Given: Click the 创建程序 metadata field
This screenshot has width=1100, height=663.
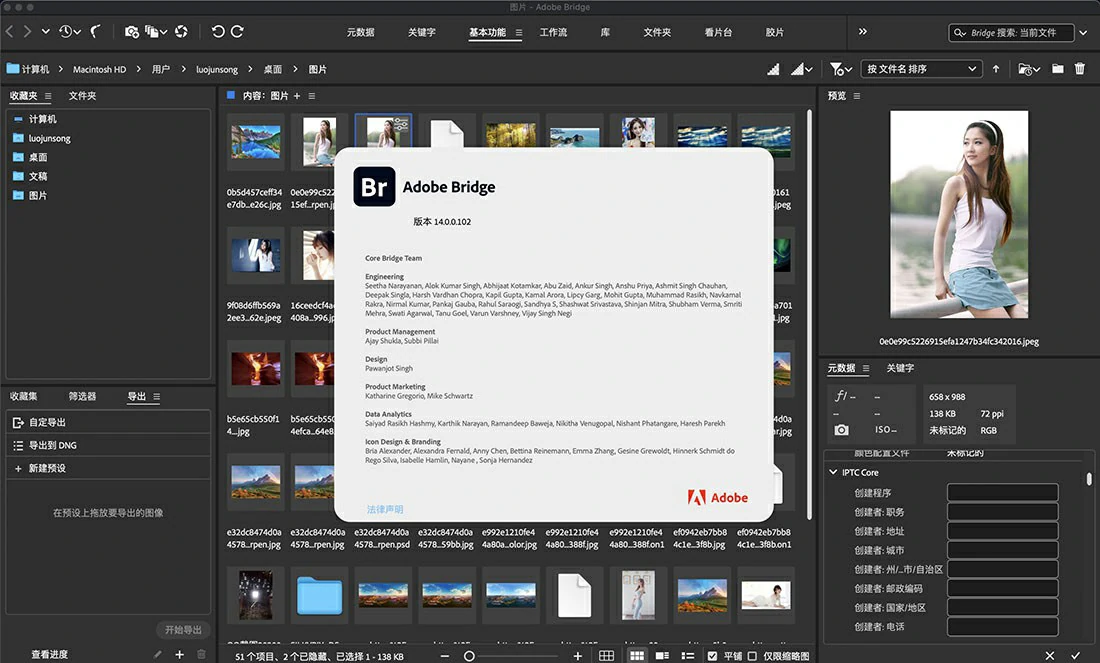Looking at the screenshot, I should (1002, 493).
